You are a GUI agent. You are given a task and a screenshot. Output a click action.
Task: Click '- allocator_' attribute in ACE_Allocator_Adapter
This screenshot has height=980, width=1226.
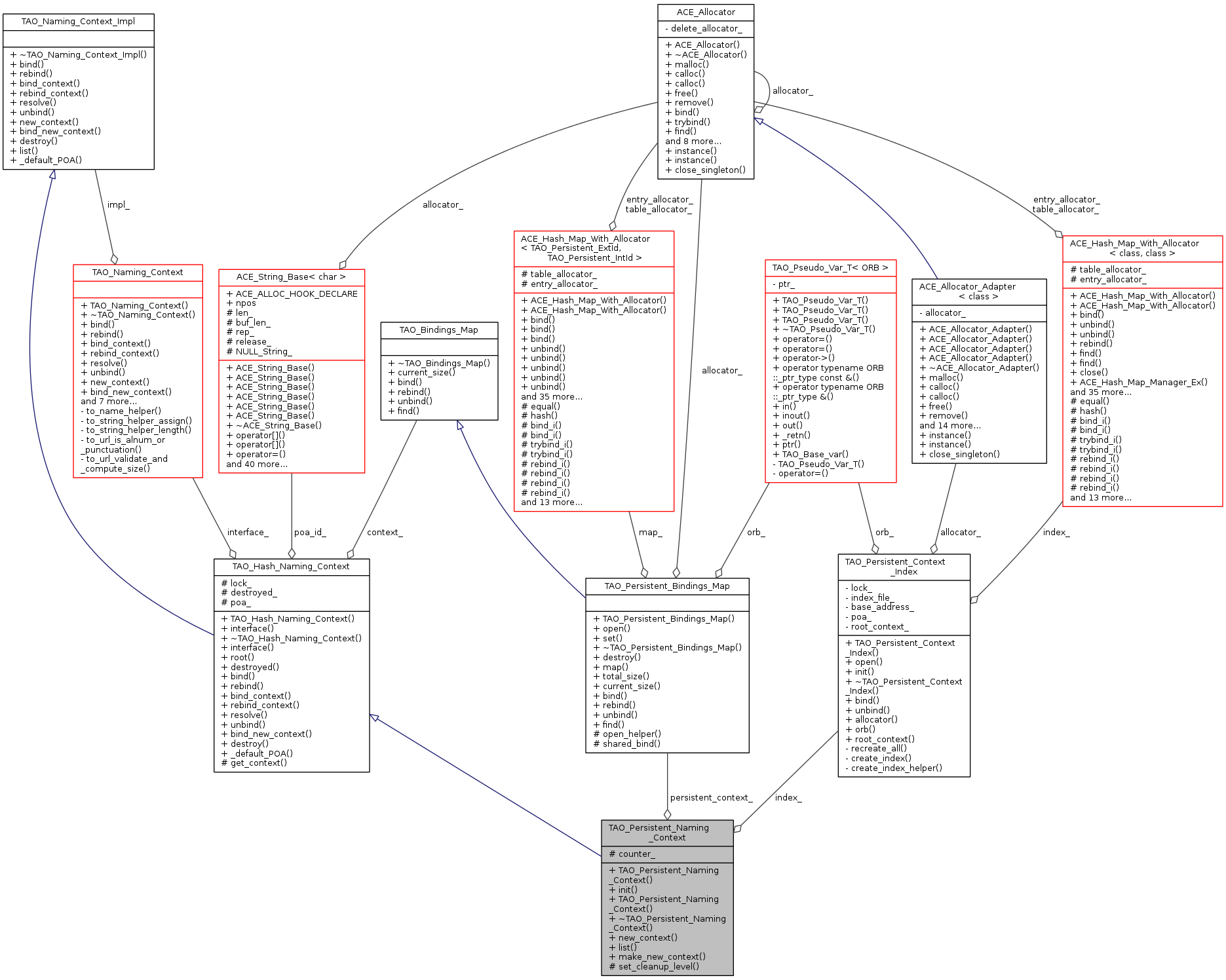(x=942, y=314)
